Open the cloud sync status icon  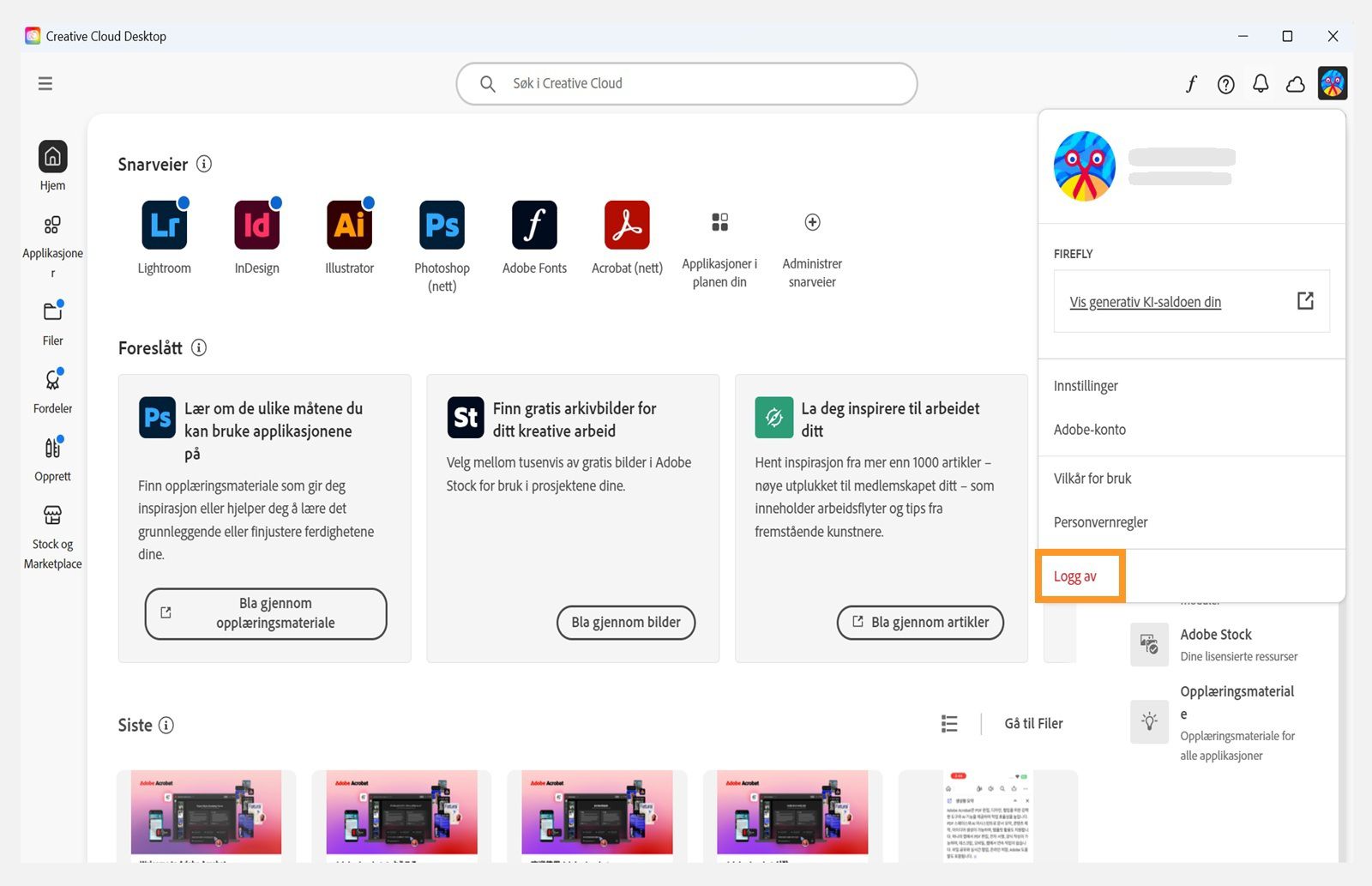click(1296, 84)
